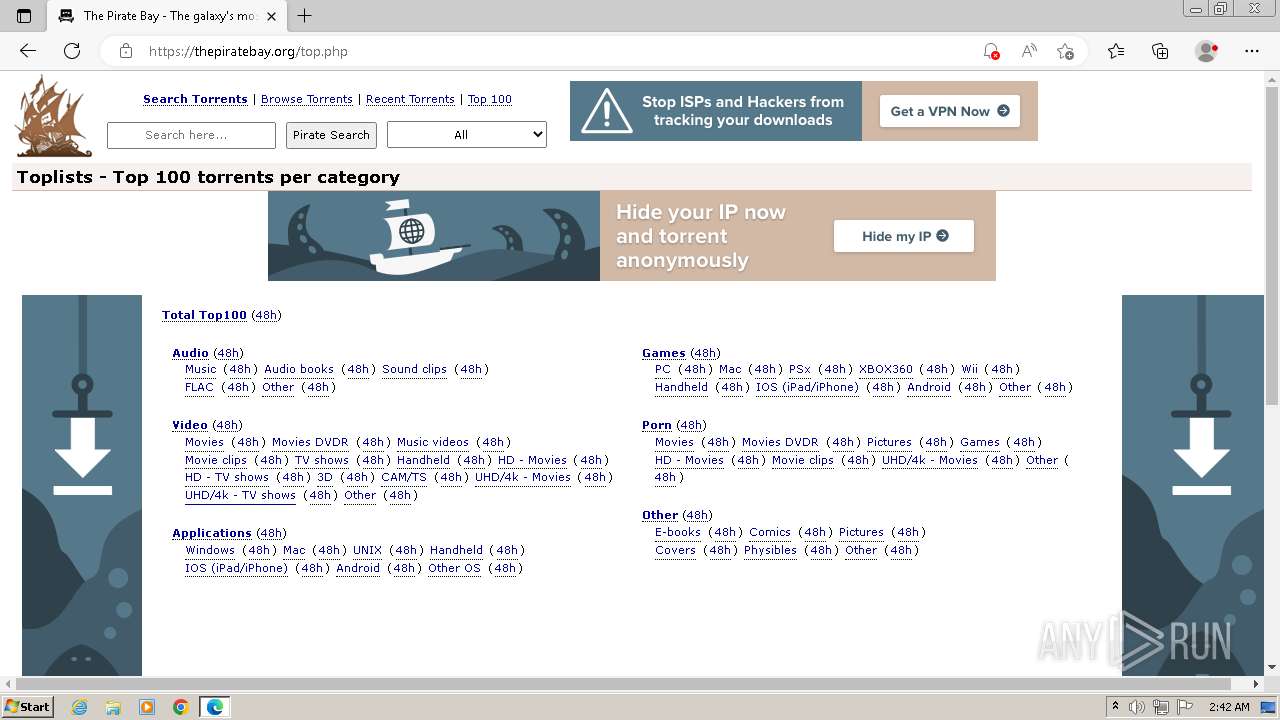Open Internet Explorer from the taskbar

79,707
